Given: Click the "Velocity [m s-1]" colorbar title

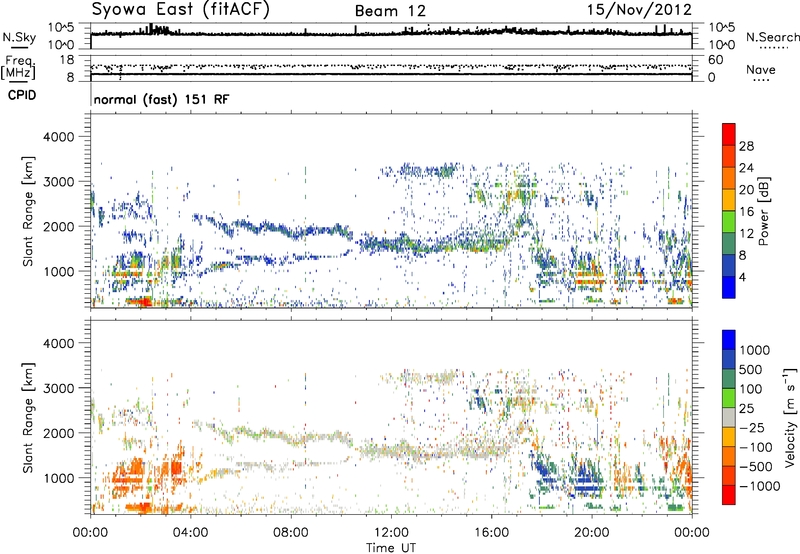Looking at the screenshot, I should pos(790,416).
